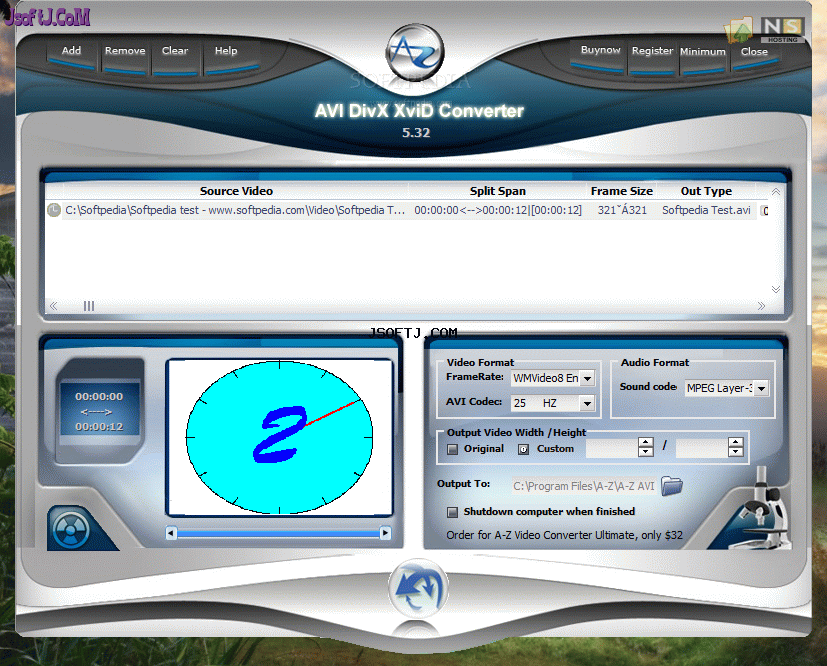The width and height of the screenshot is (827, 666).
Task: Enable the Original size checkbox
Action: [453, 449]
